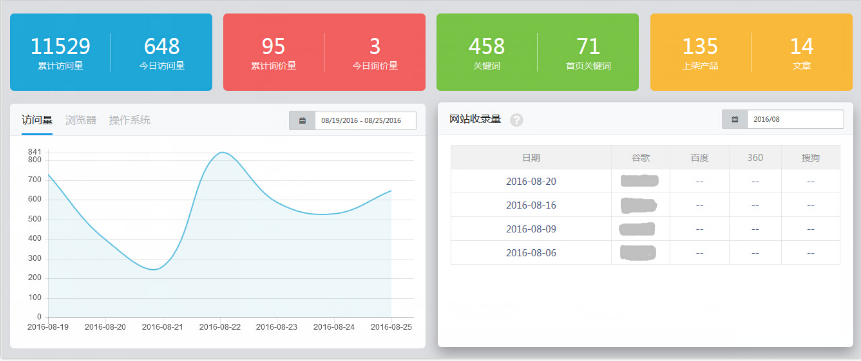861x361 pixels.
Task: Click the 360 column header
Action: (755, 158)
